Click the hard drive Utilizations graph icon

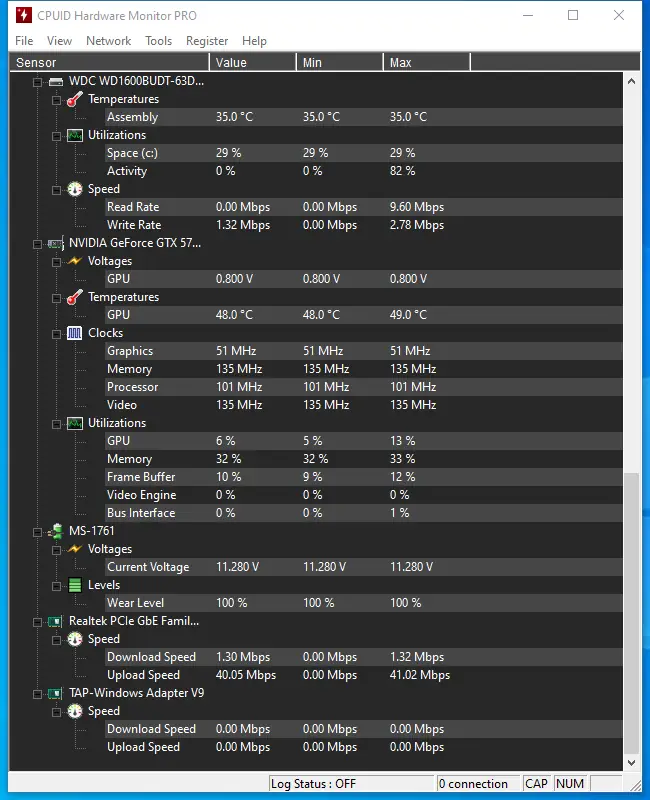tap(74, 135)
